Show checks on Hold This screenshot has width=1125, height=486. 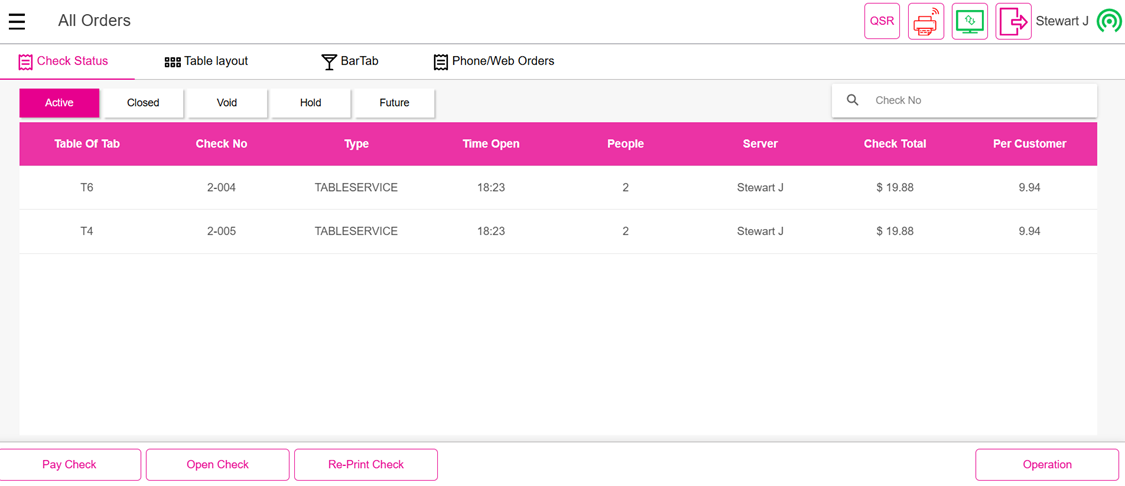pyautogui.click(x=310, y=103)
